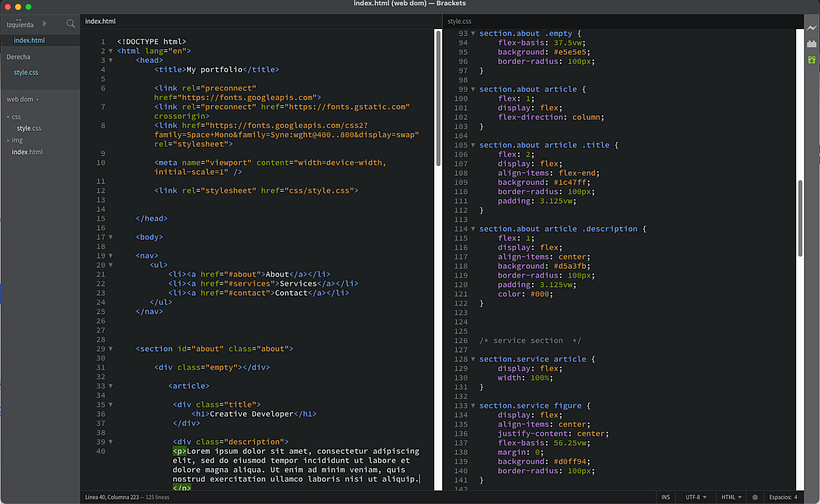Click the green gift box toolbar icon
820x504 pixels.
click(811, 60)
